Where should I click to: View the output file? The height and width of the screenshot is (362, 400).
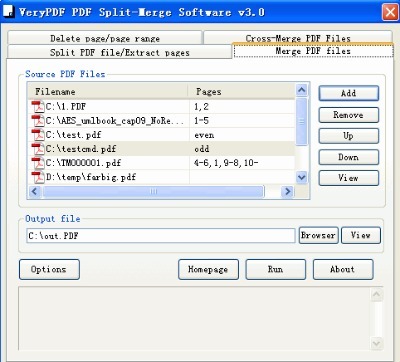click(x=361, y=235)
